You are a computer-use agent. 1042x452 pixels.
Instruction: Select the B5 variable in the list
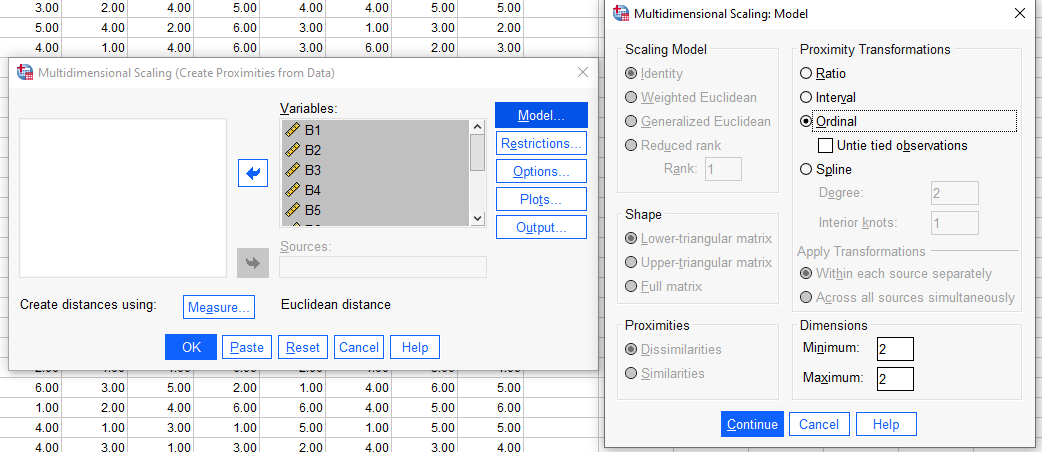[313, 210]
